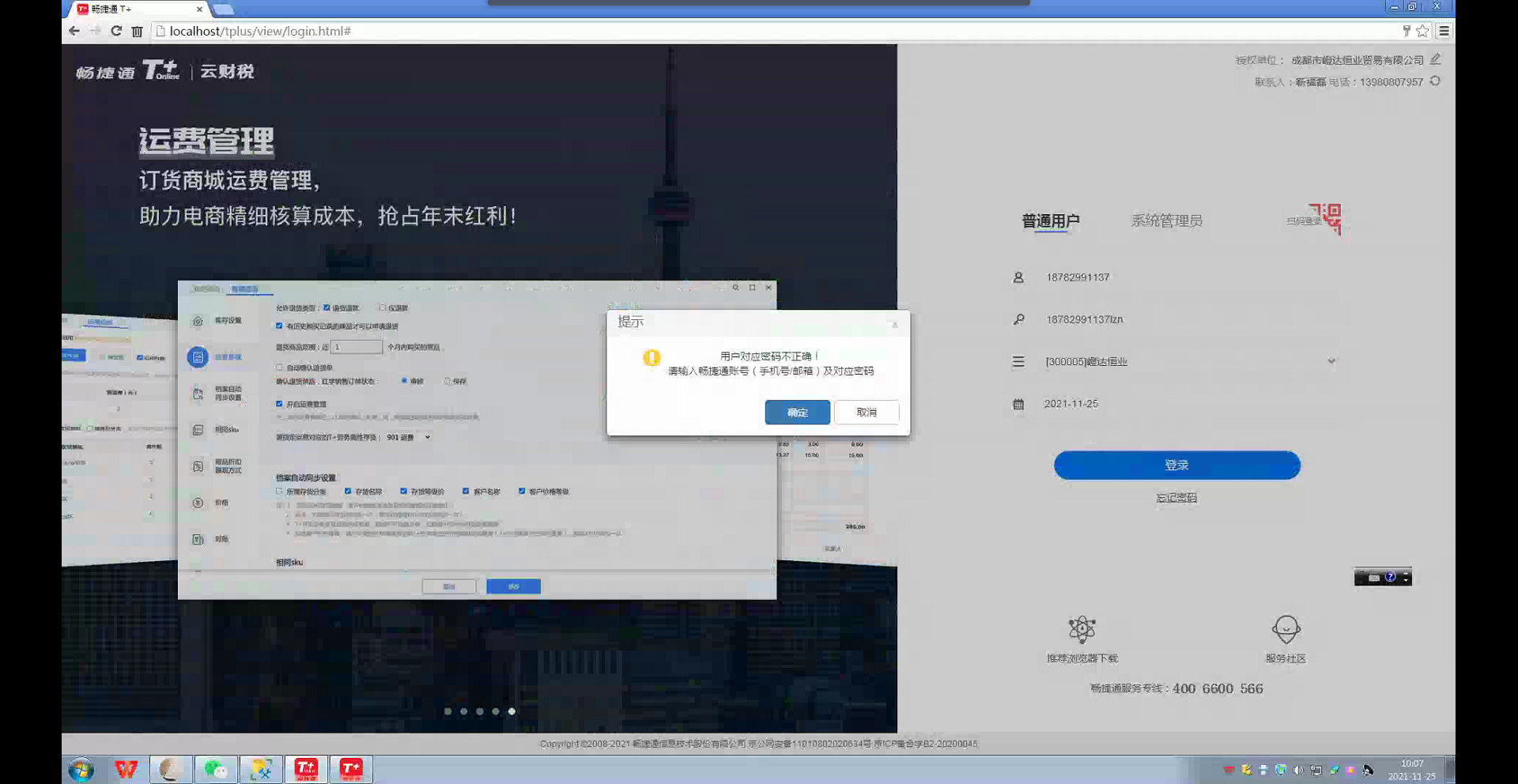Confirm the password error prompt with 确定
The image size is (1518, 784).
(x=797, y=413)
